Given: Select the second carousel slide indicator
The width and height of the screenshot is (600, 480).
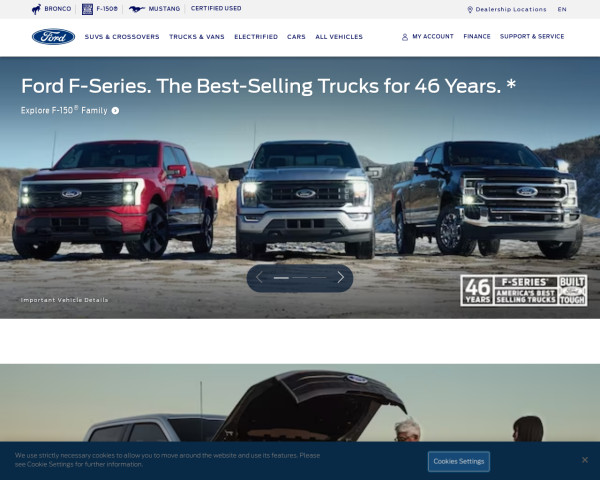Looking at the screenshot, I should coord(300,278).
